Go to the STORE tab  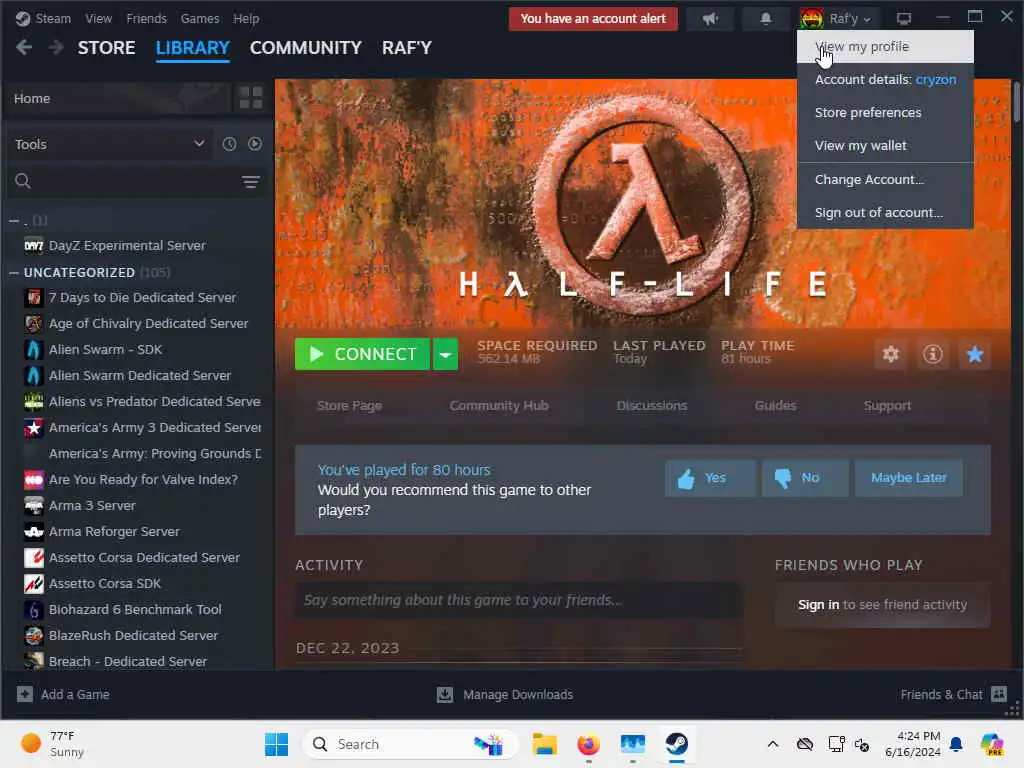[106, 48]
